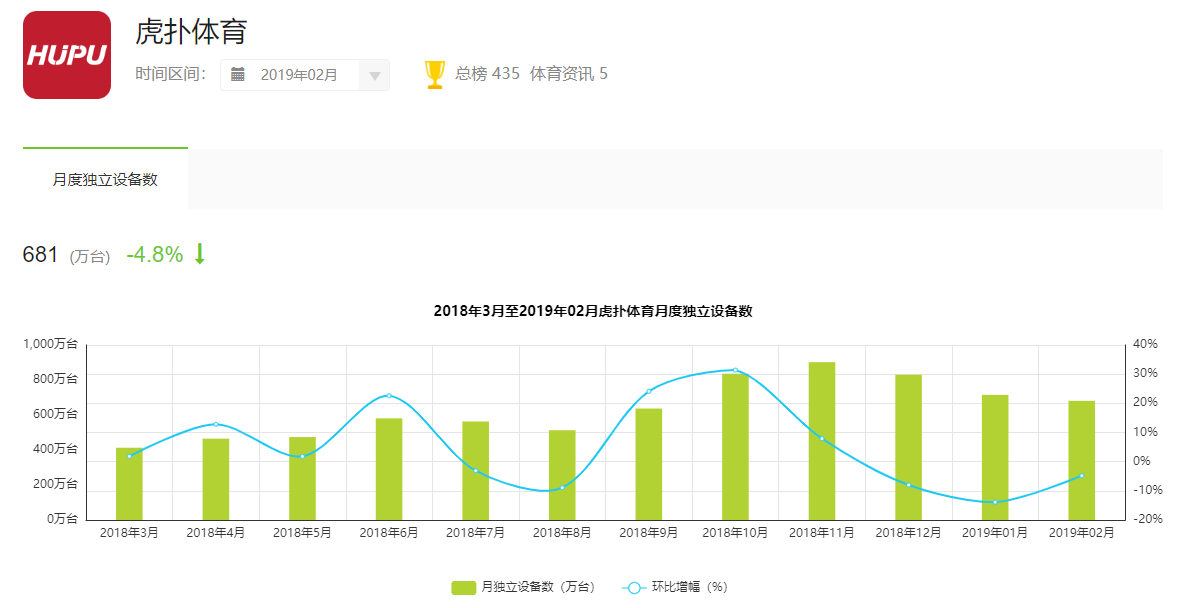Screen dimensions: 1187x608
Task: Click the 2018年6月 green bar
Action: (x=389, y=469)
